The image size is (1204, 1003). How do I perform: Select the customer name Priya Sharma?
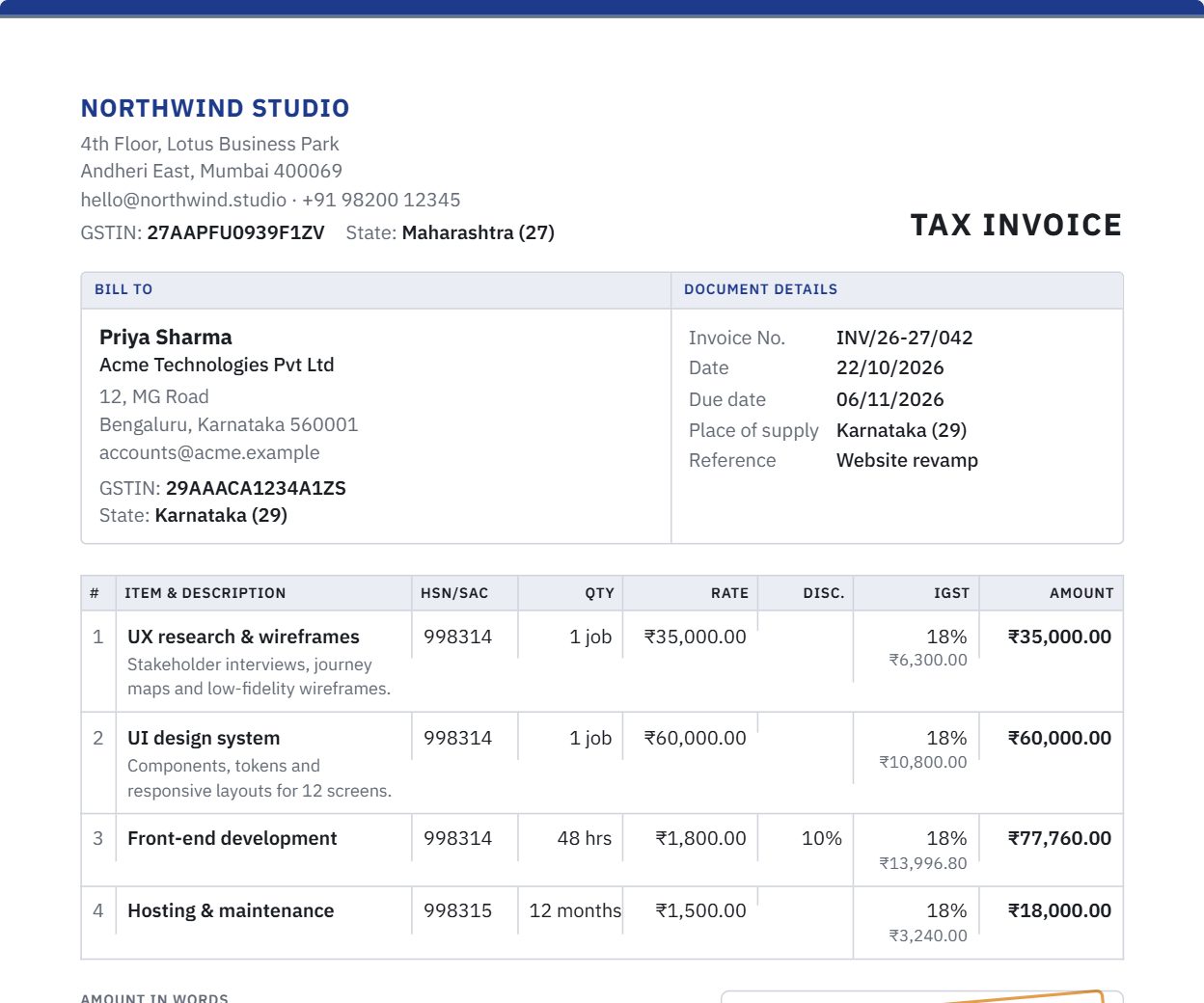point(166,337)
